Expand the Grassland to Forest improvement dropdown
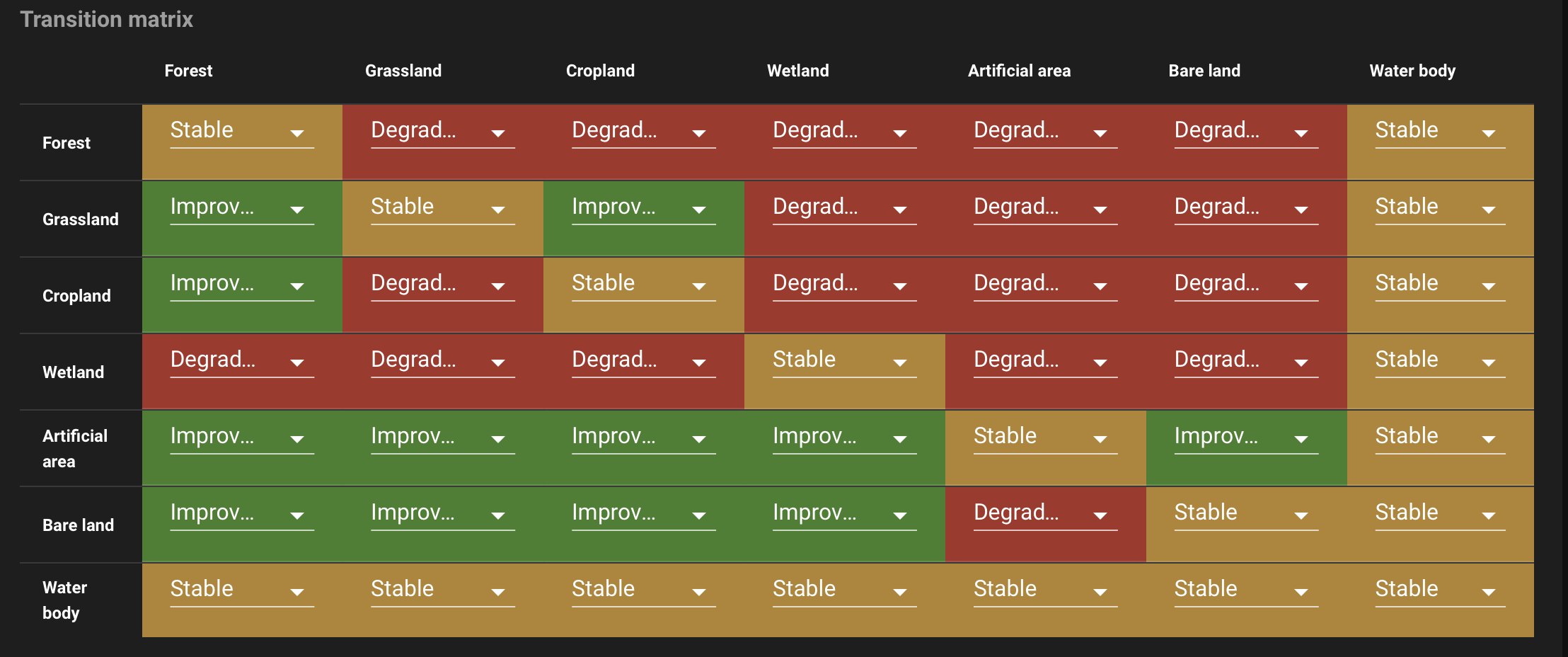This screenshot has width=1568, height=657. point(242,207)
